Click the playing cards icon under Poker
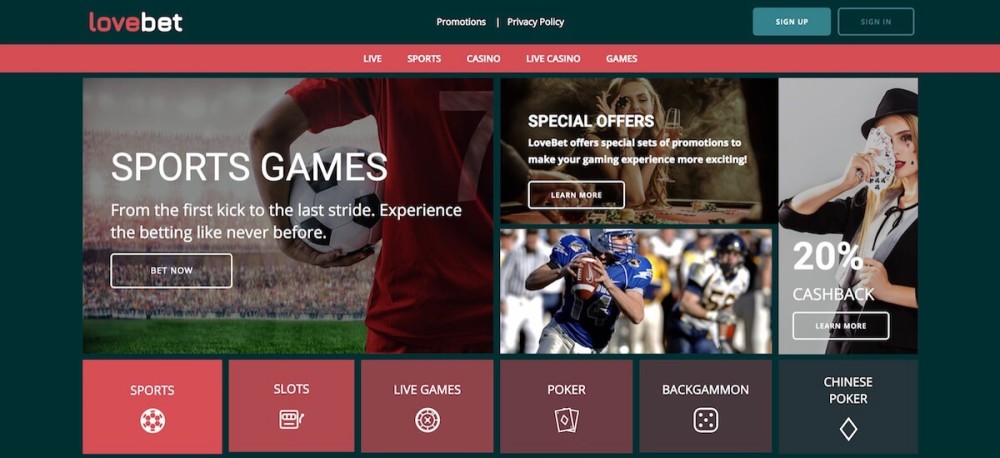 (566, 420)
